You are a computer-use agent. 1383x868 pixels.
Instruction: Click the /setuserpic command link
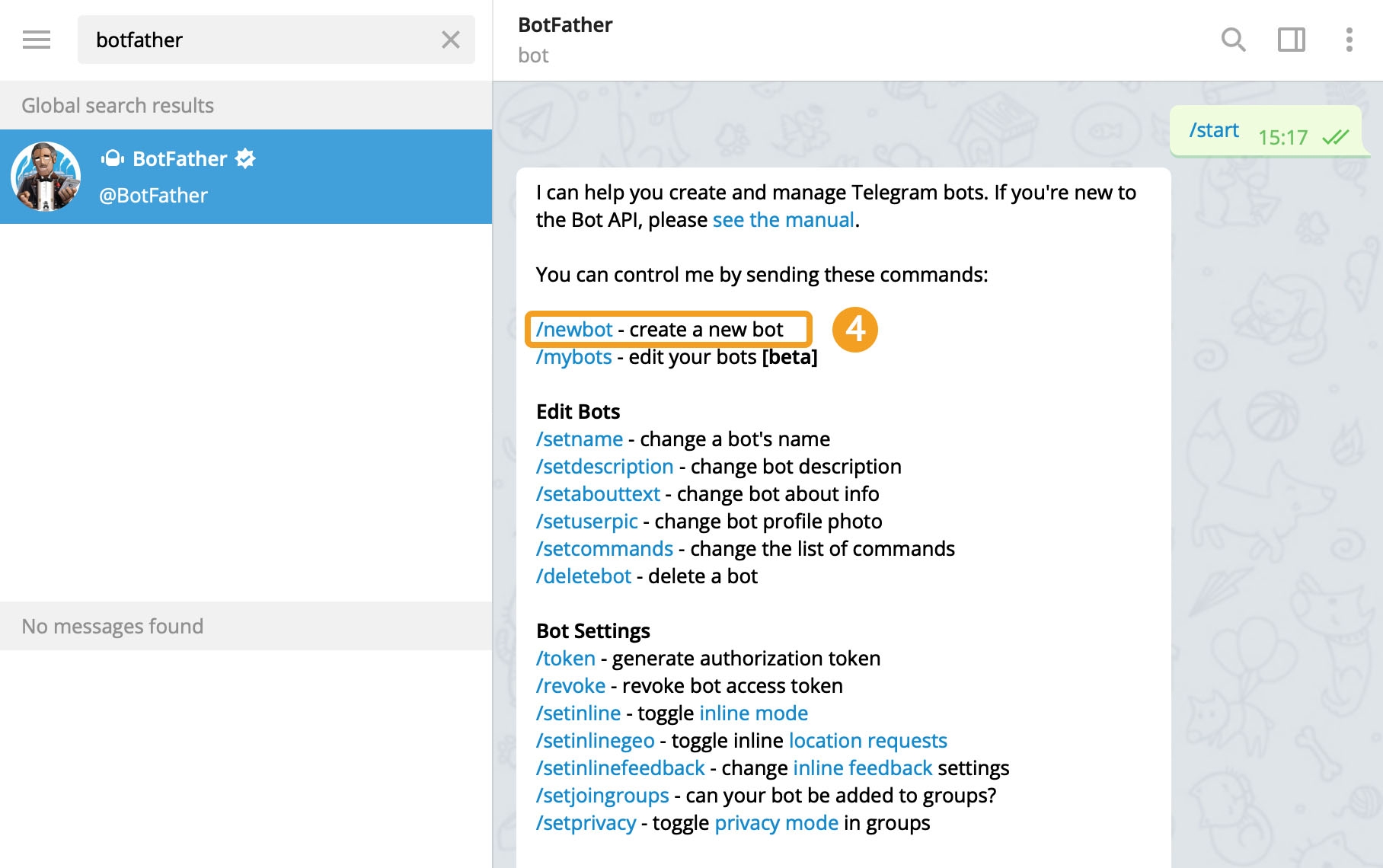586,522
